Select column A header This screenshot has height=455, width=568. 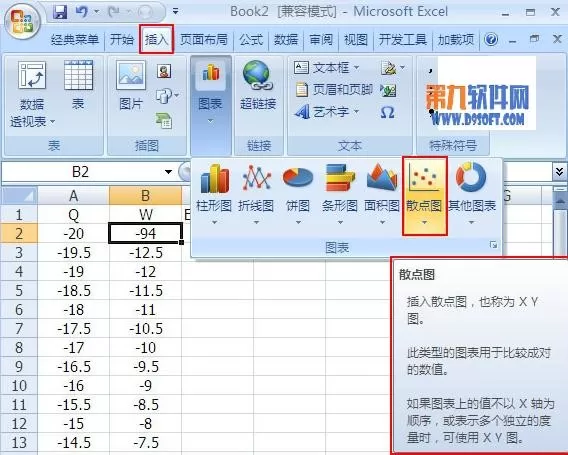pyautogui.click(x=73, y=196)
